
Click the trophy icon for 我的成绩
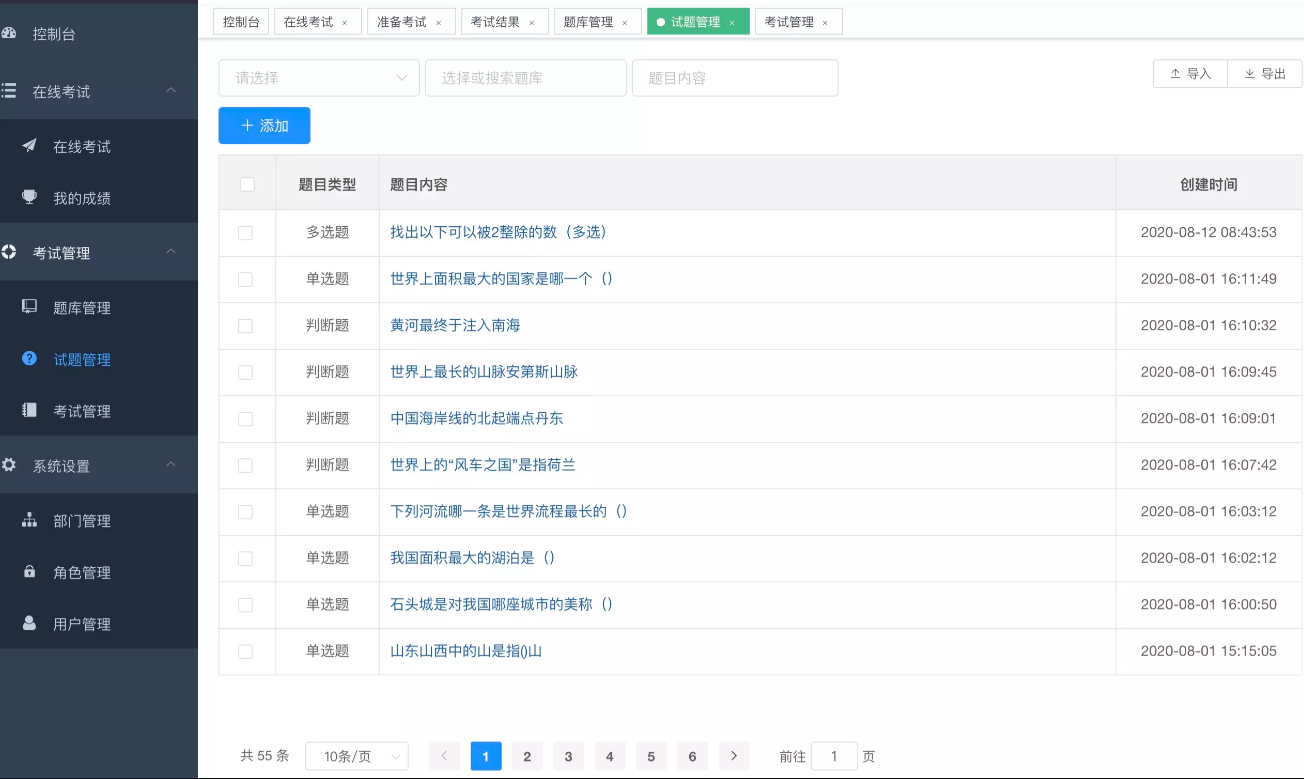click(x=29, y=197)
